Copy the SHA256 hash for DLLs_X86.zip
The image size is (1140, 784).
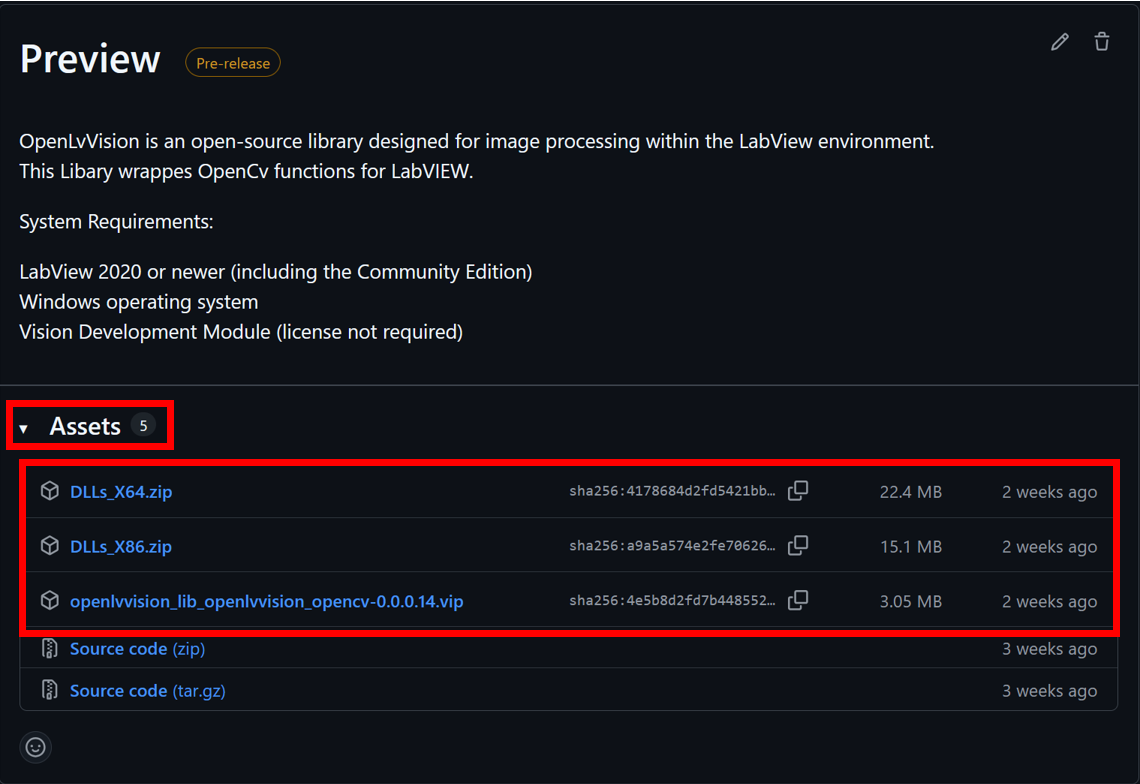798,546
